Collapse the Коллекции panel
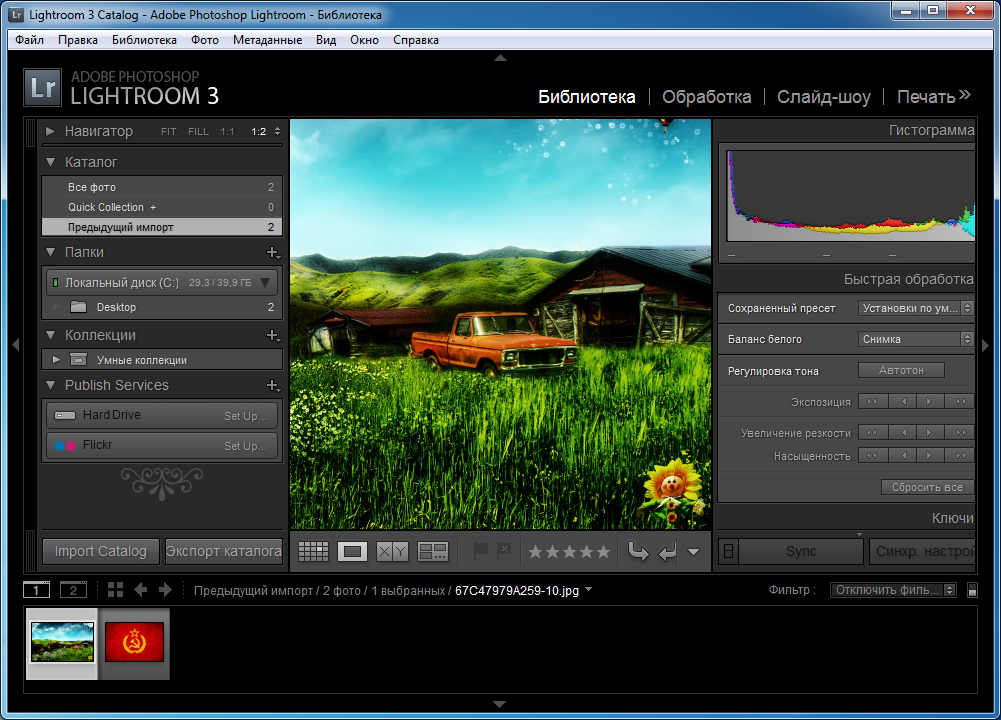 [50, 335]
